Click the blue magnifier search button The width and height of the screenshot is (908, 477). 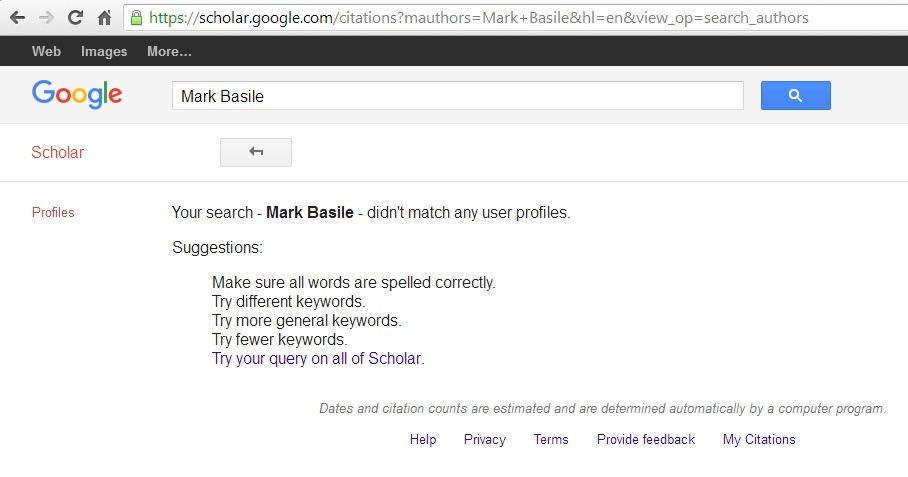pyautogui.click(x=795, y=96)
